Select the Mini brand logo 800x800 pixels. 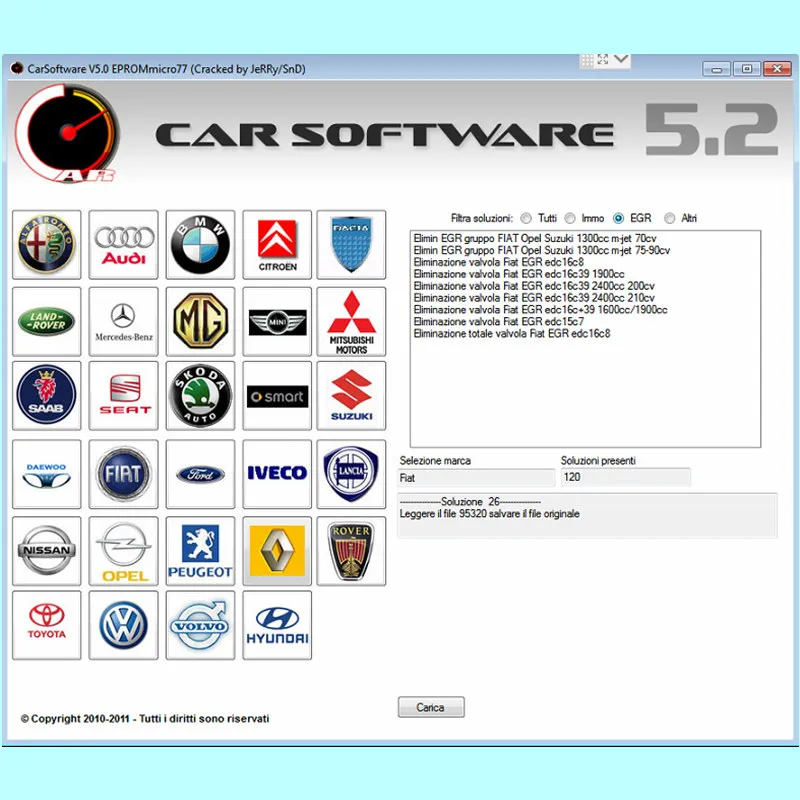[x=277, y=321]
